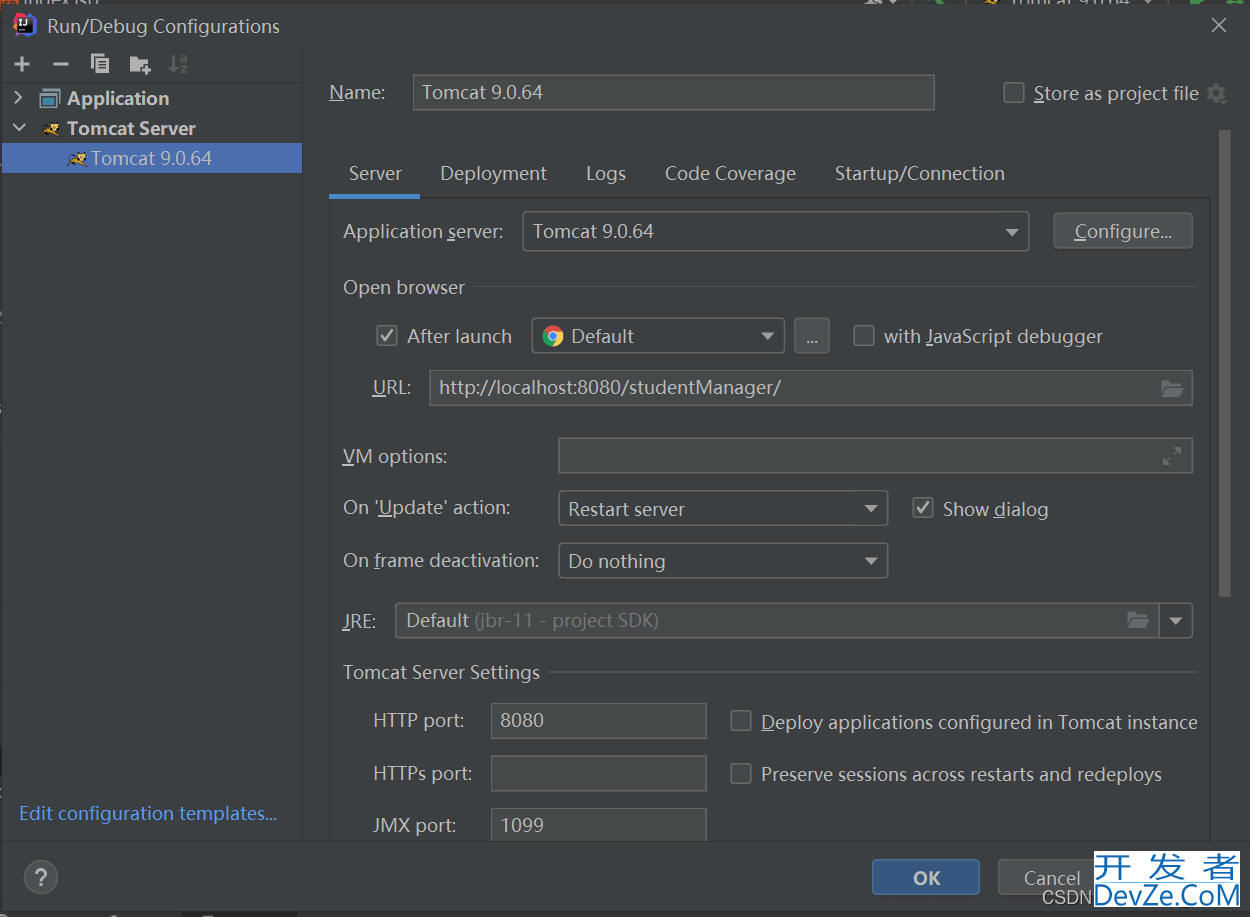Open Application server dropdown
This screenshot has height=917, width=1250.
[775, 231]
